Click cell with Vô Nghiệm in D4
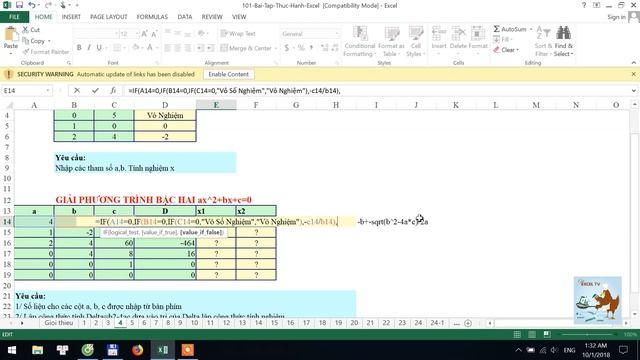Image resolution: width=640 pixels, height=360 pixels. 165,116
